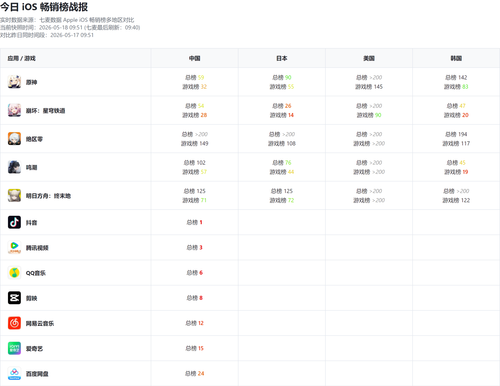This screenshot has height=386, width=500.
Task: Click 终末地 China value 游戏榜 71
Action: 195,200
